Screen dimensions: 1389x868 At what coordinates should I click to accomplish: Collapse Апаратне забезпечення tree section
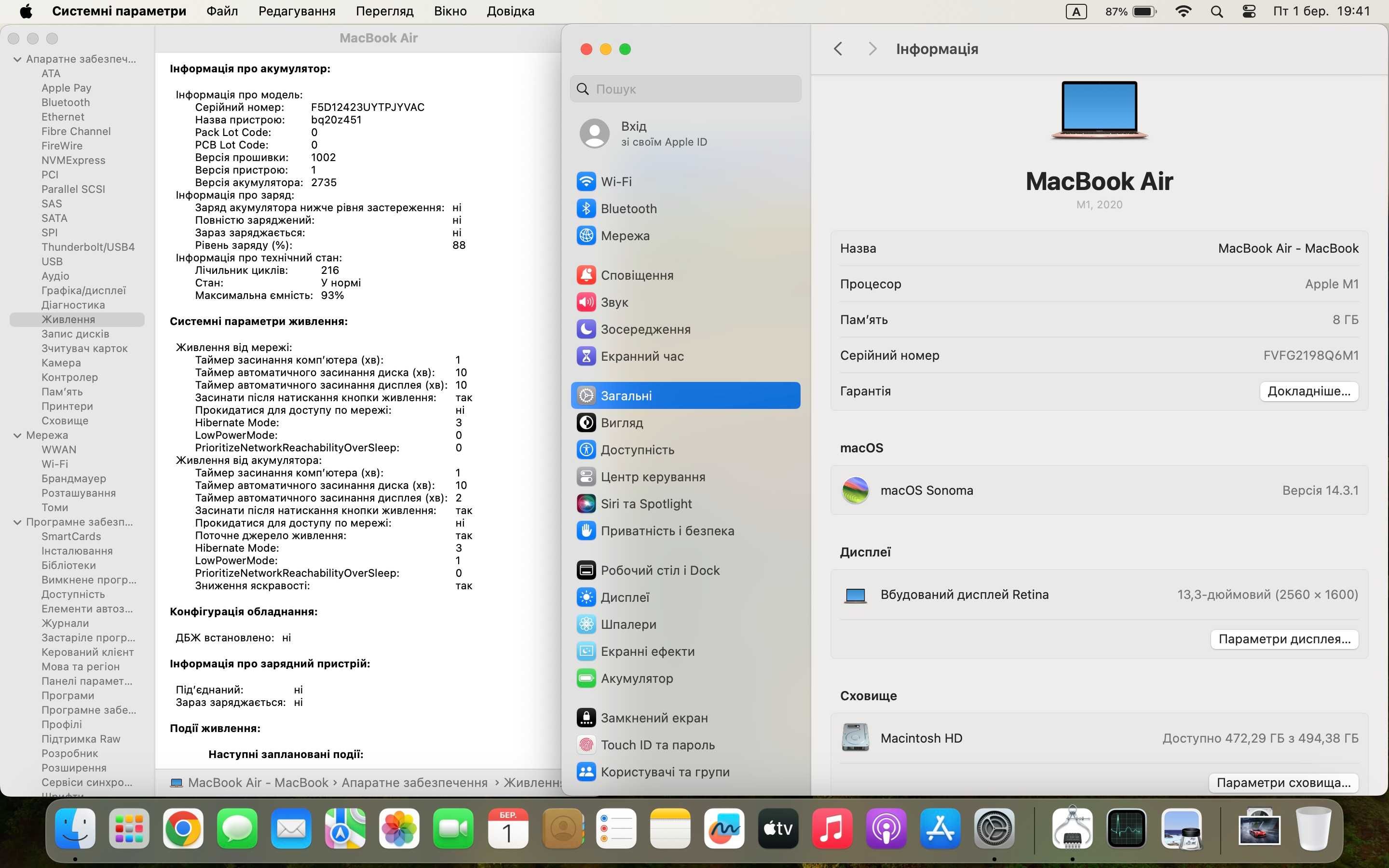(17, 59)
